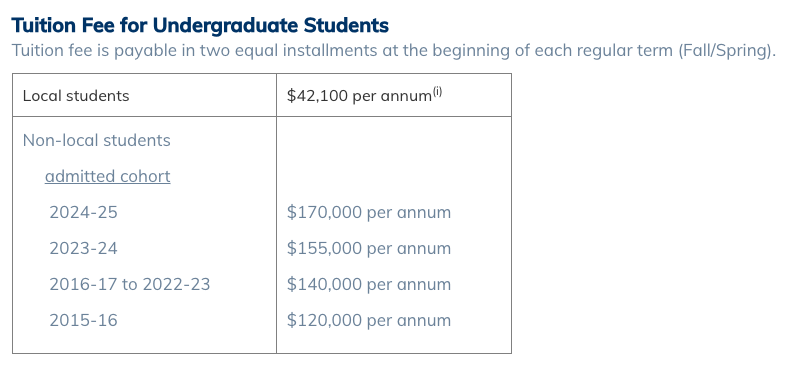Viewport: 792px width, 367px height.
Task: Select the 2016-17 to 2022-23 cohort label
Action: (129, 284)
